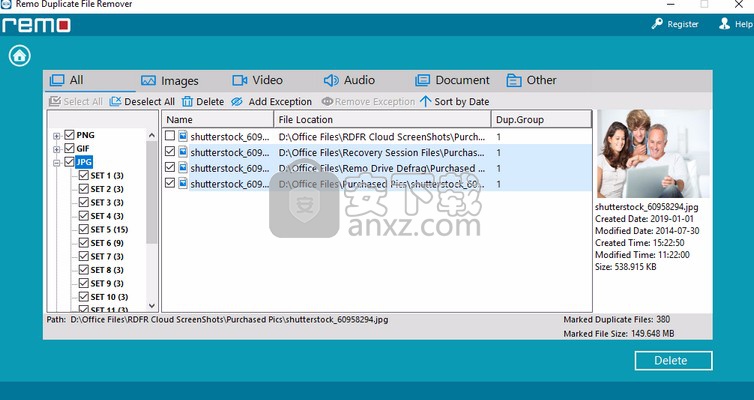Click the Document tab icon
This screenshot has height=400, width=754.
(422, 80)
